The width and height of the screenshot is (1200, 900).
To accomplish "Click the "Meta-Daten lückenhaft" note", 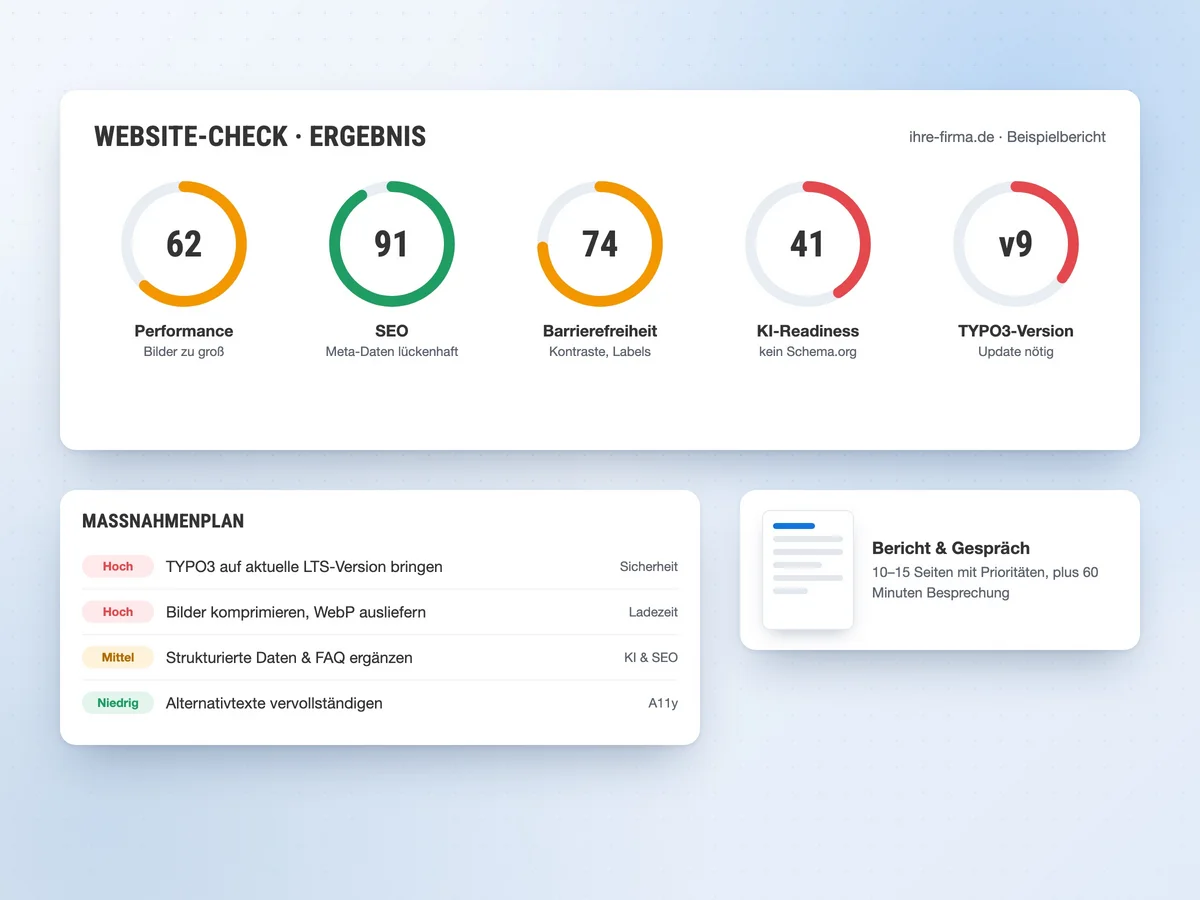I will (392, 352).
